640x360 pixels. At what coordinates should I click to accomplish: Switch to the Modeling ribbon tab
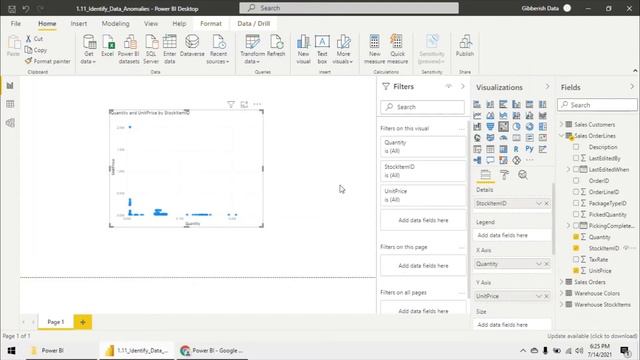(x=116, y=24)
